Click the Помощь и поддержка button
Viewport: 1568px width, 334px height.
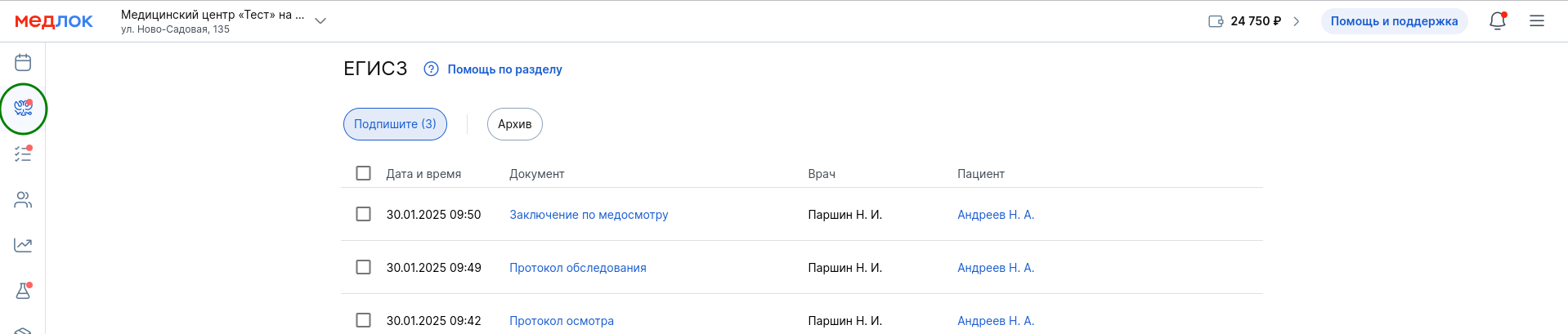(1394, 21)
